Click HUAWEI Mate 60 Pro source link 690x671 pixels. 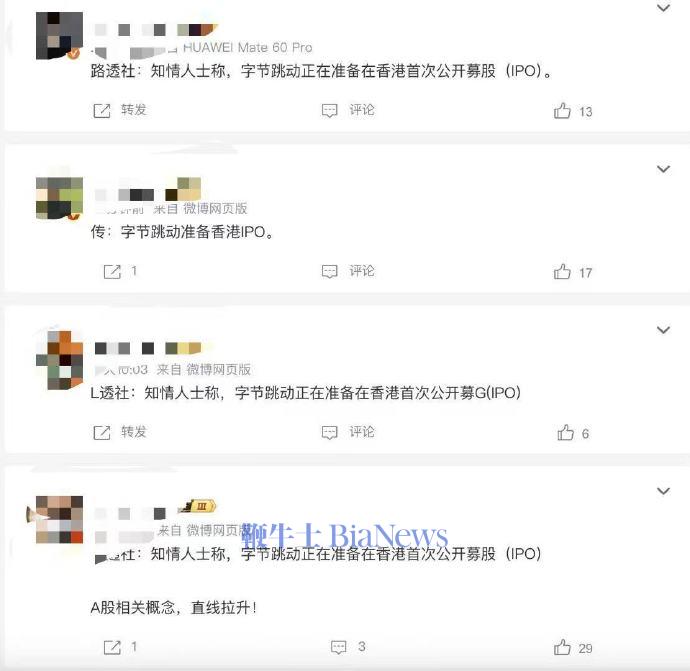(x=247, y=47)
